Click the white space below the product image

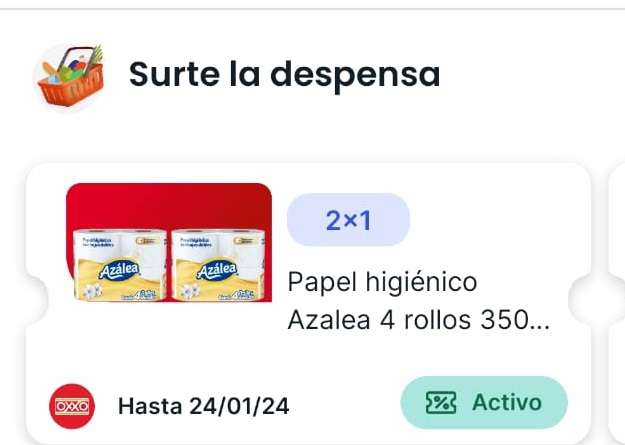[169, 339]
